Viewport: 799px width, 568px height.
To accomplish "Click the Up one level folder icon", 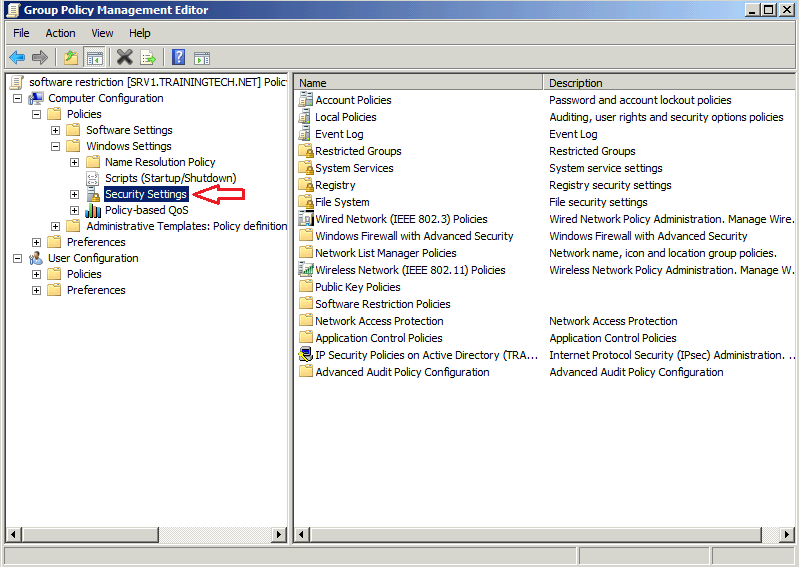I will tap(71, 58).
